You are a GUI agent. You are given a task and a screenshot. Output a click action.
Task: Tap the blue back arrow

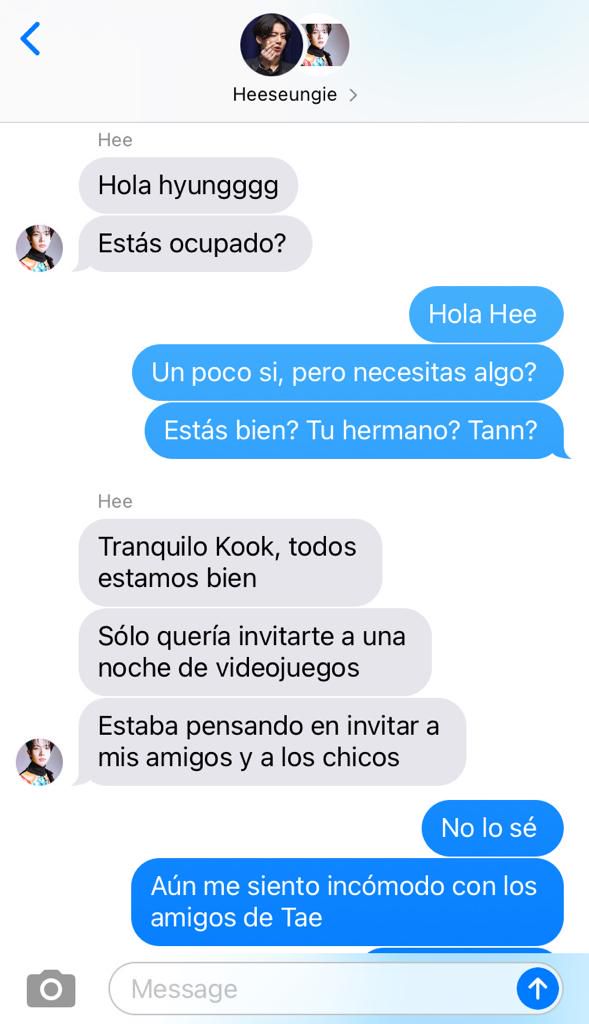click(31, 39)
